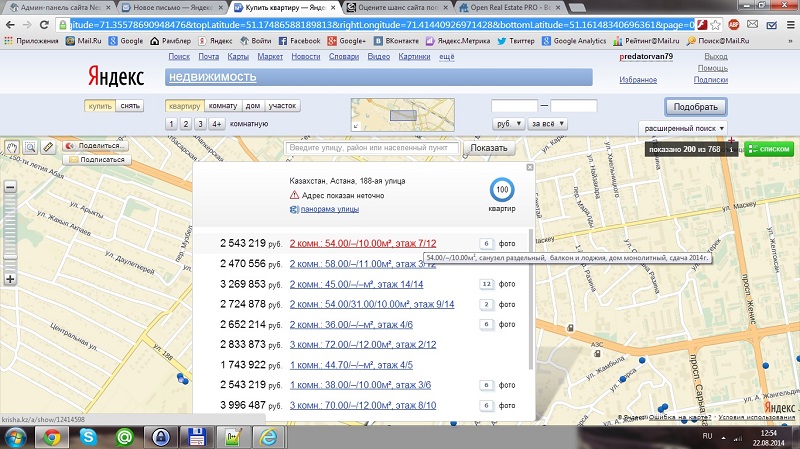The height and width of the screenshot is (449, 800).
Task: Open listing 2 комн.: 54.00/–/10.00м², этаж 7/12
Action: click(x=363, y=243)
